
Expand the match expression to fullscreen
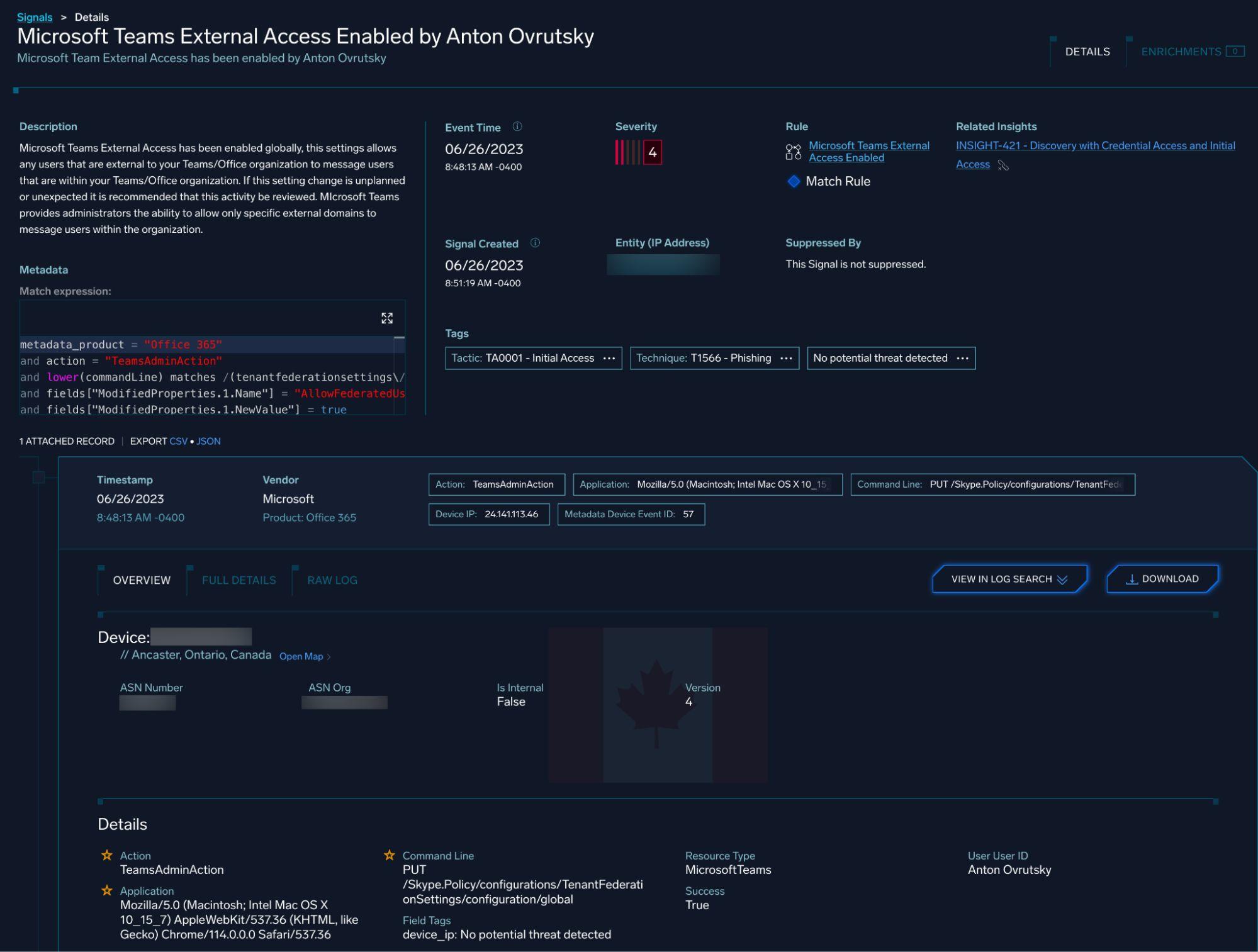(x=388, y=318)
